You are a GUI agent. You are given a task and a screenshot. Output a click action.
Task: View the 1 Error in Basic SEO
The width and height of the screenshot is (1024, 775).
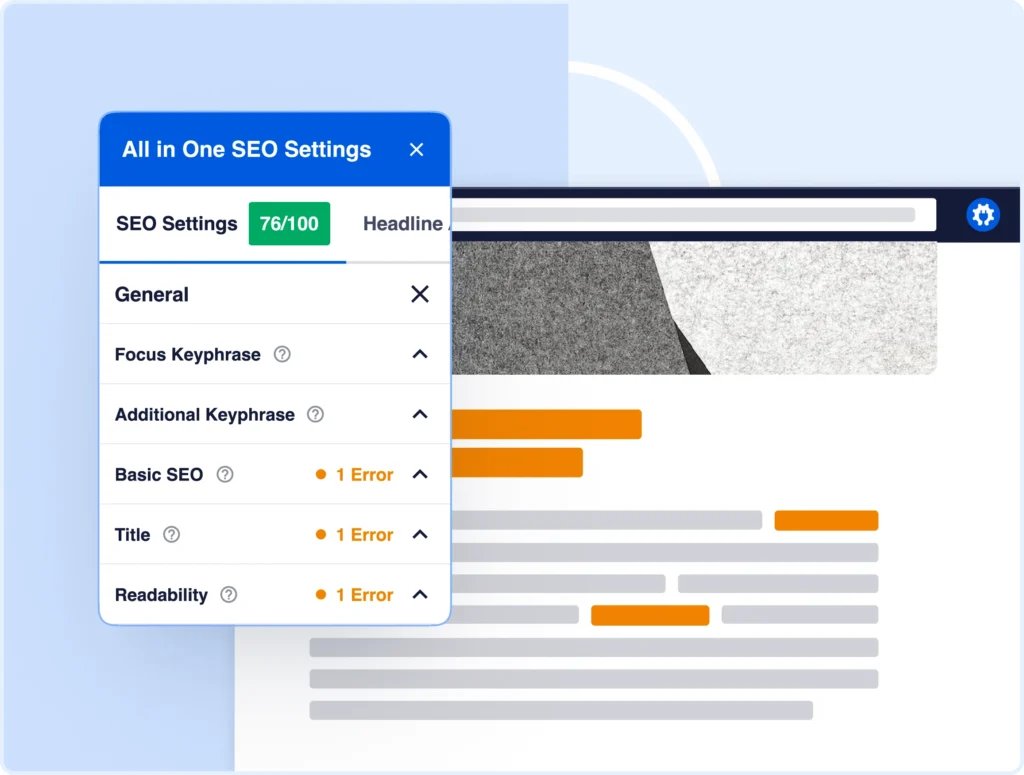tap(355, 475)
